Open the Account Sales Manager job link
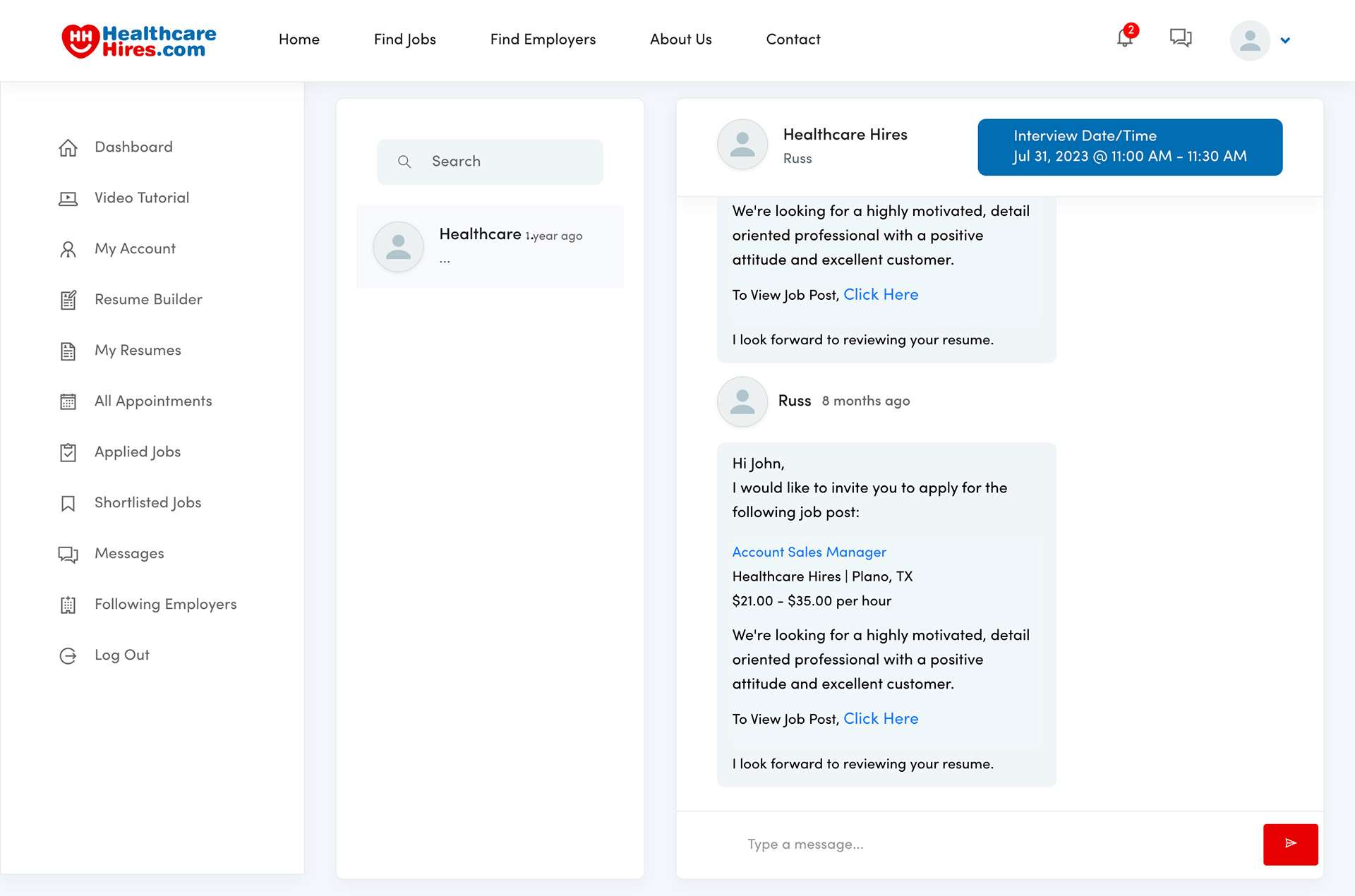Screen dimensions: 1355x896 (x=809, y=552)
